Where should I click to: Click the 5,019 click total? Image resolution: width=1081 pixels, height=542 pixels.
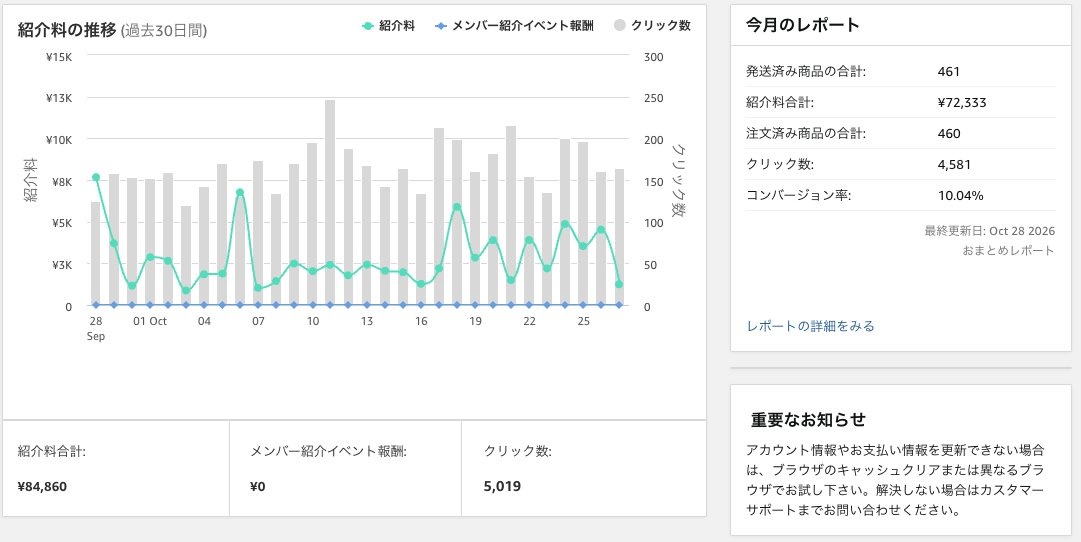point(502,487)
